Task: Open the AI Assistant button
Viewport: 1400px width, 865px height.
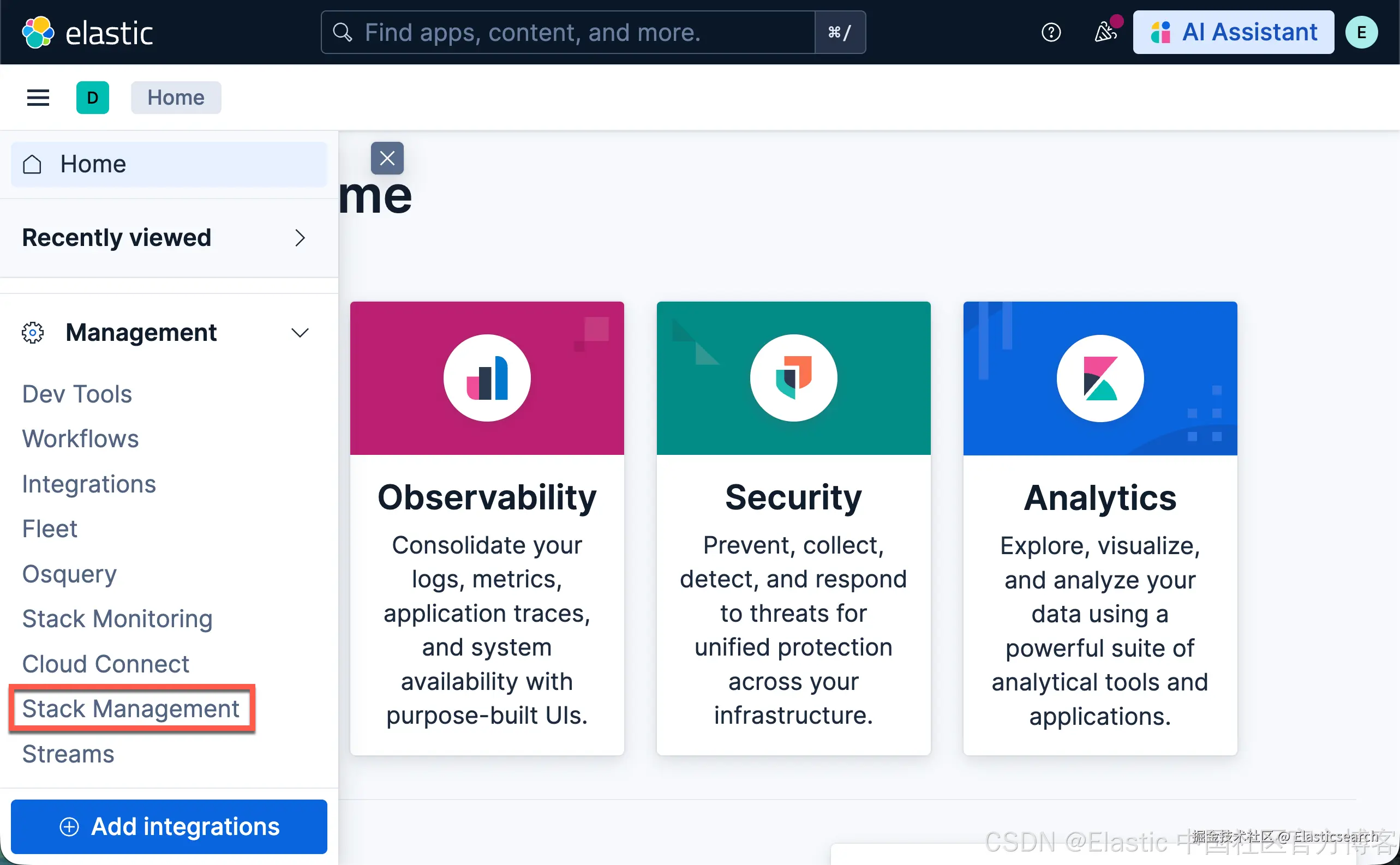Action: click(1233, 33)
